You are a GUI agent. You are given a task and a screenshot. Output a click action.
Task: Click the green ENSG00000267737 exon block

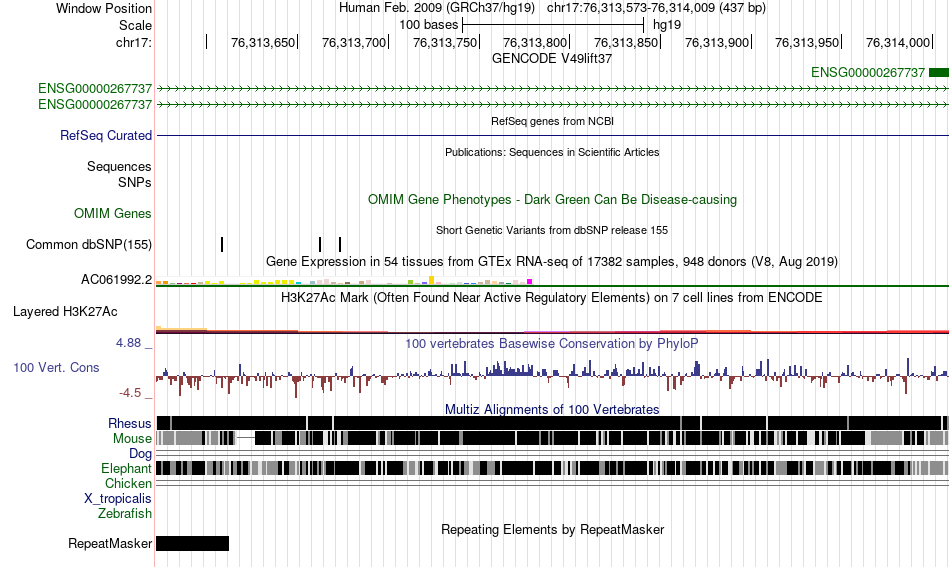click(x=938, y=73)
